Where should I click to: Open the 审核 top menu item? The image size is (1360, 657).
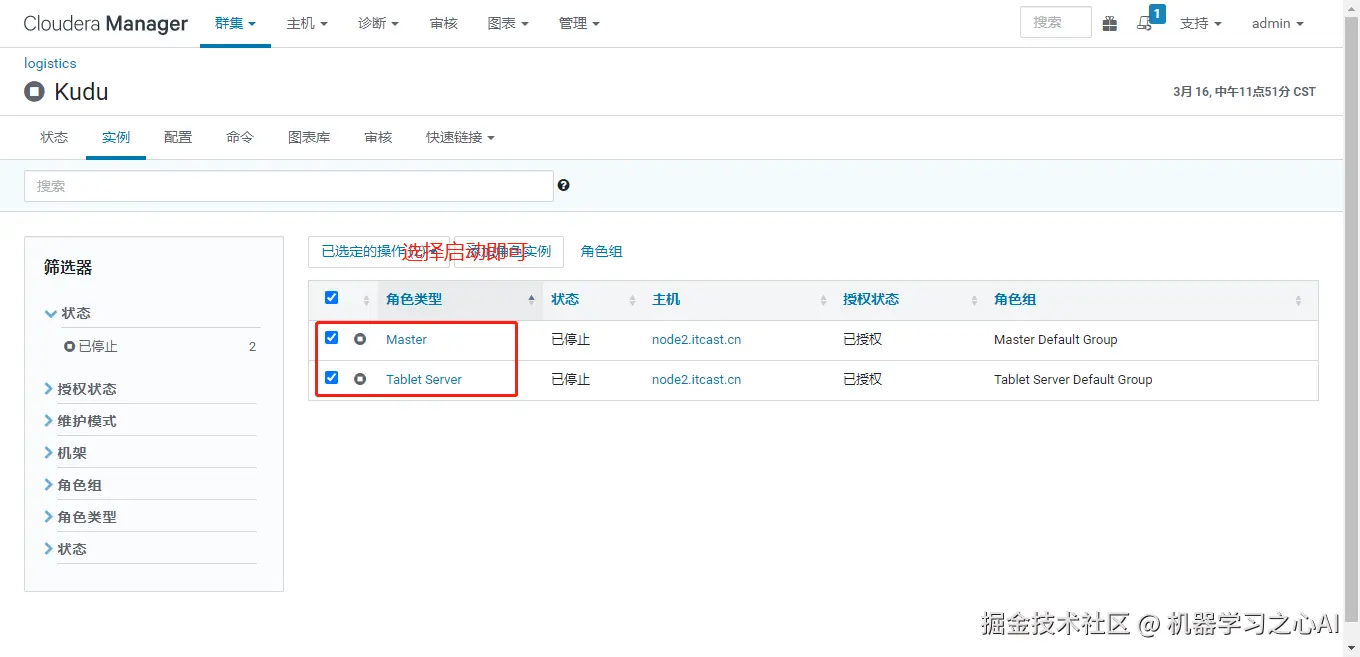tap(443, 23)
